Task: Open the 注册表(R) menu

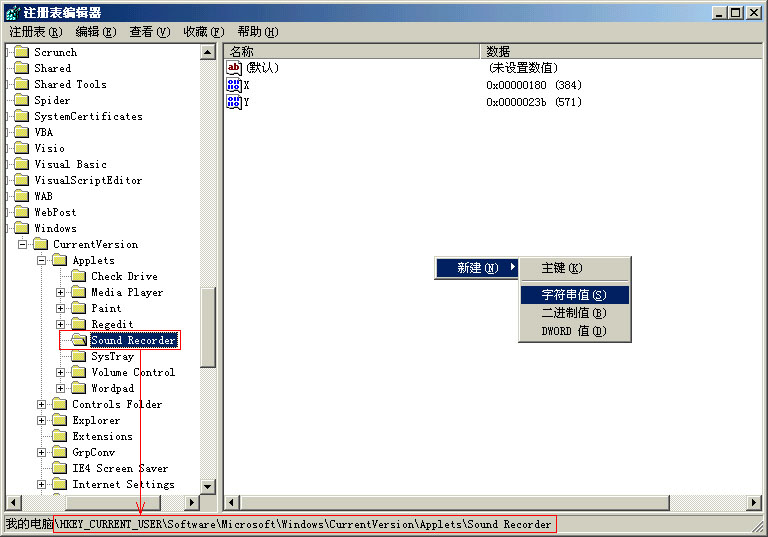Action: coord(36,32)
